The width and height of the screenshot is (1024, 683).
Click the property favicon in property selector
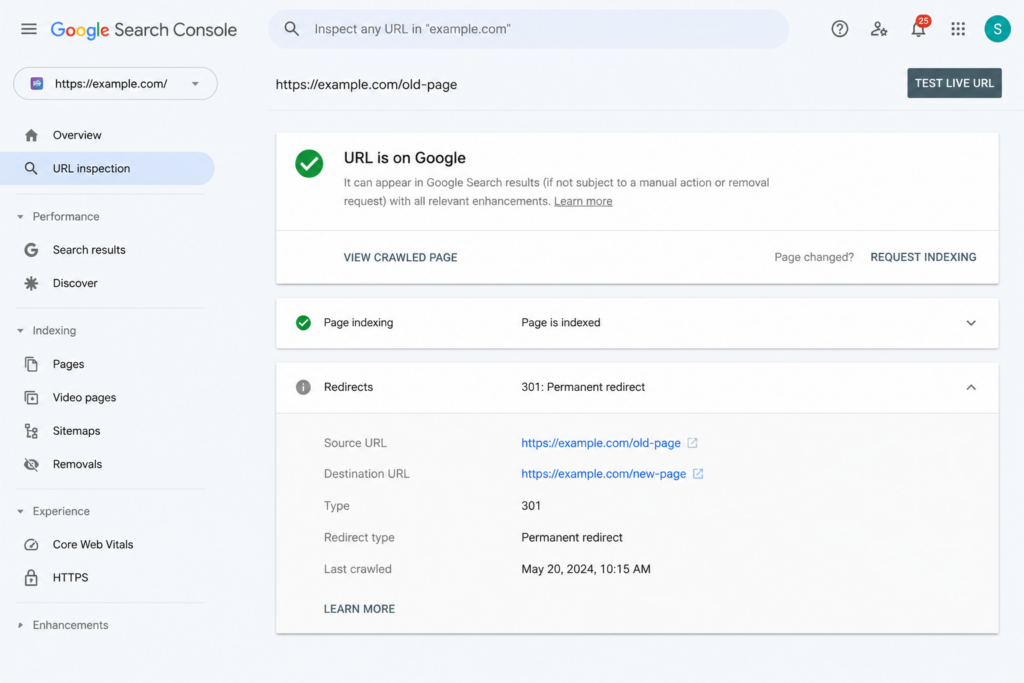coord(37,84)
